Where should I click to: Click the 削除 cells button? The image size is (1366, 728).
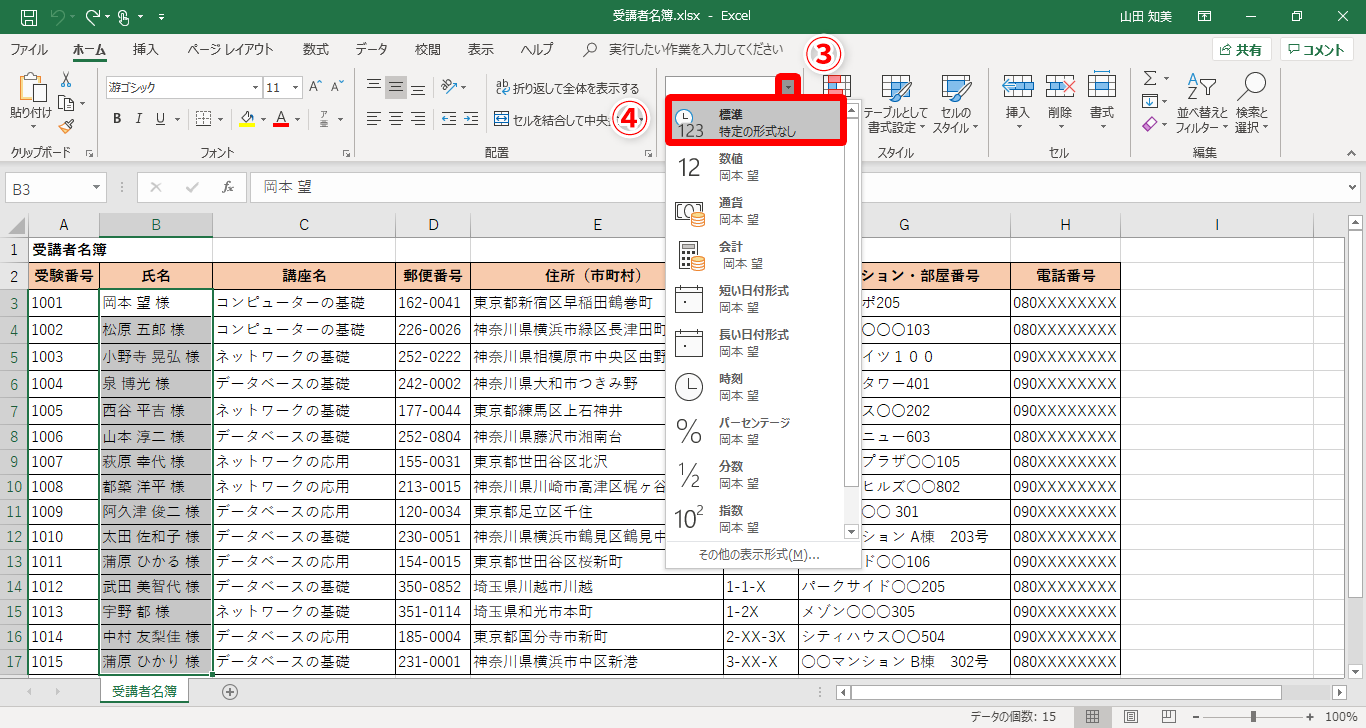[x=1060, y=103]
